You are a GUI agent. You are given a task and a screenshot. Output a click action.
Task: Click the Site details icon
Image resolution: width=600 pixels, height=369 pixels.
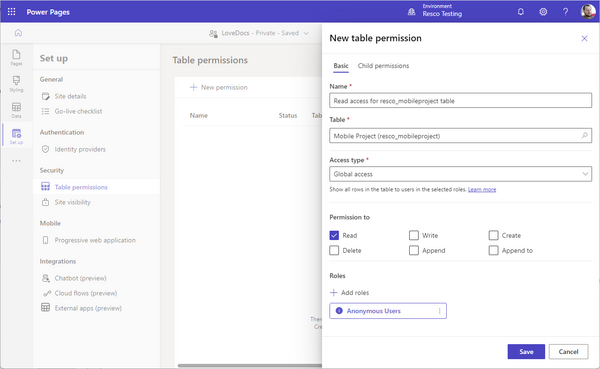click(x=46, y=96)
